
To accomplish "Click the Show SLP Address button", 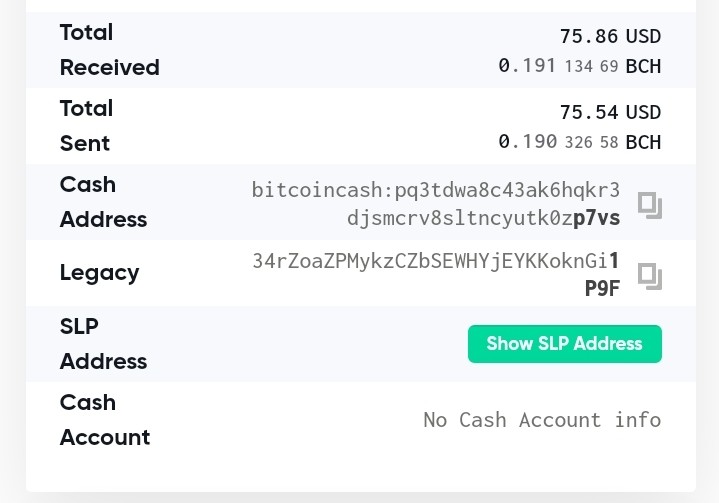I will [564, 344].
